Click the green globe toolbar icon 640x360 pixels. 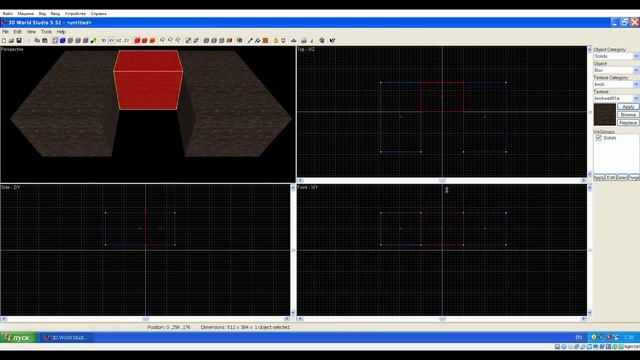pyautogui.click(x=322, y=40)
